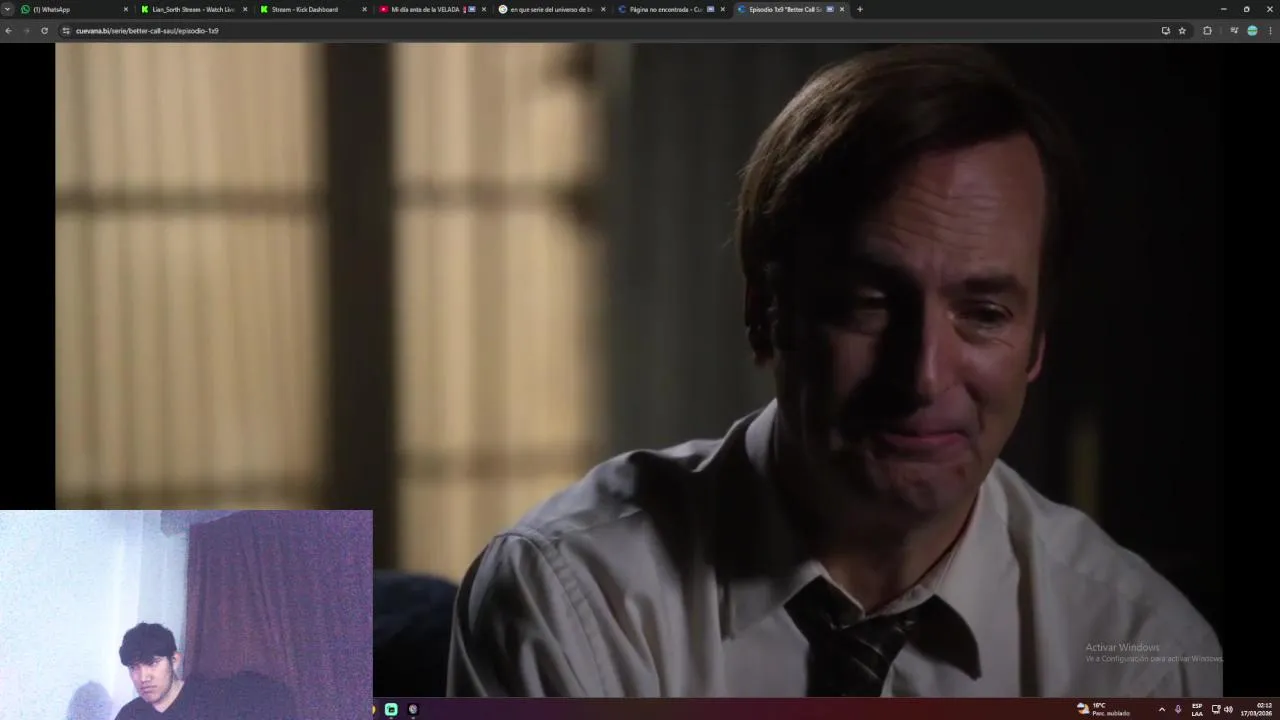Click the Google favicon on search tab
Screen dimensions: 1280x720
[x=503, y=9]
